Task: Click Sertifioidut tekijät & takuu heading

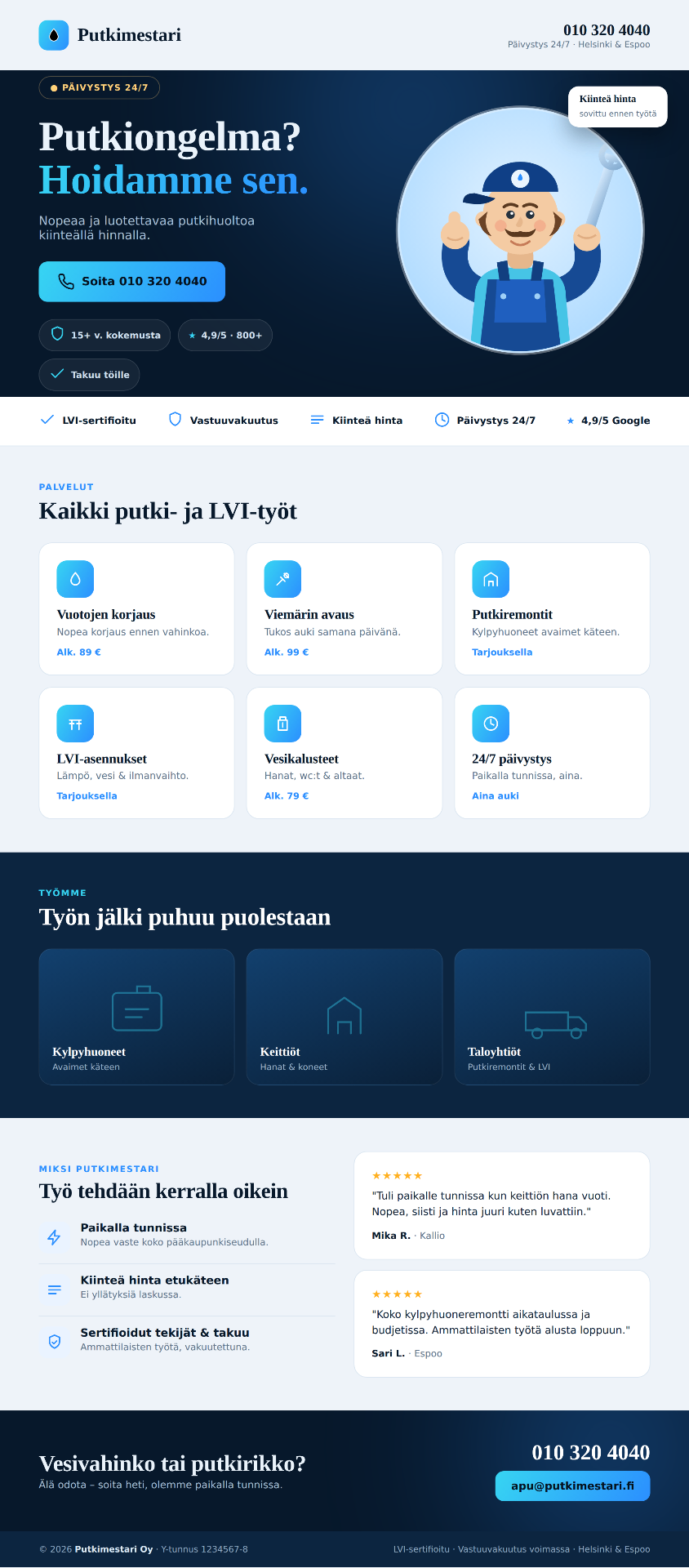Action: [x=165, y=1332]
